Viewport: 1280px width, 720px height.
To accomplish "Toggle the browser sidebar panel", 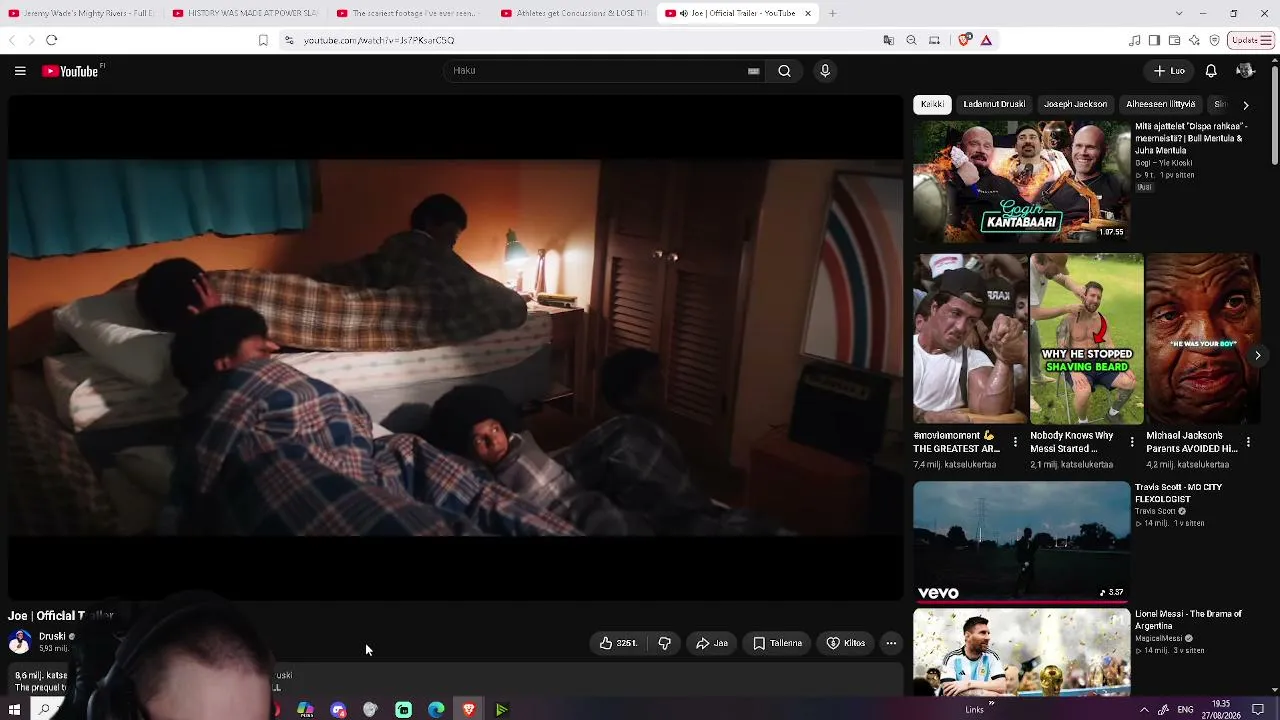I will pos(1154,40).
